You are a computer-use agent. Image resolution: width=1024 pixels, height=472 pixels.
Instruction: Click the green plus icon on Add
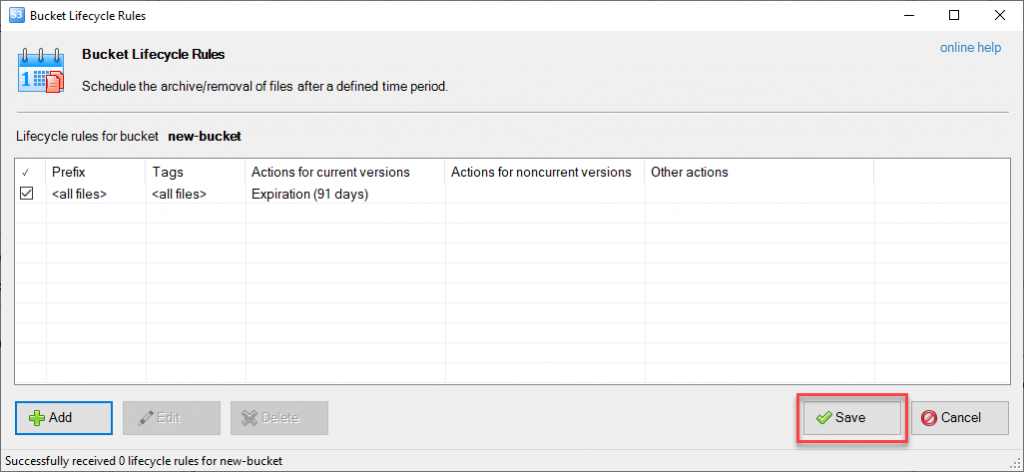coord(36,418)
